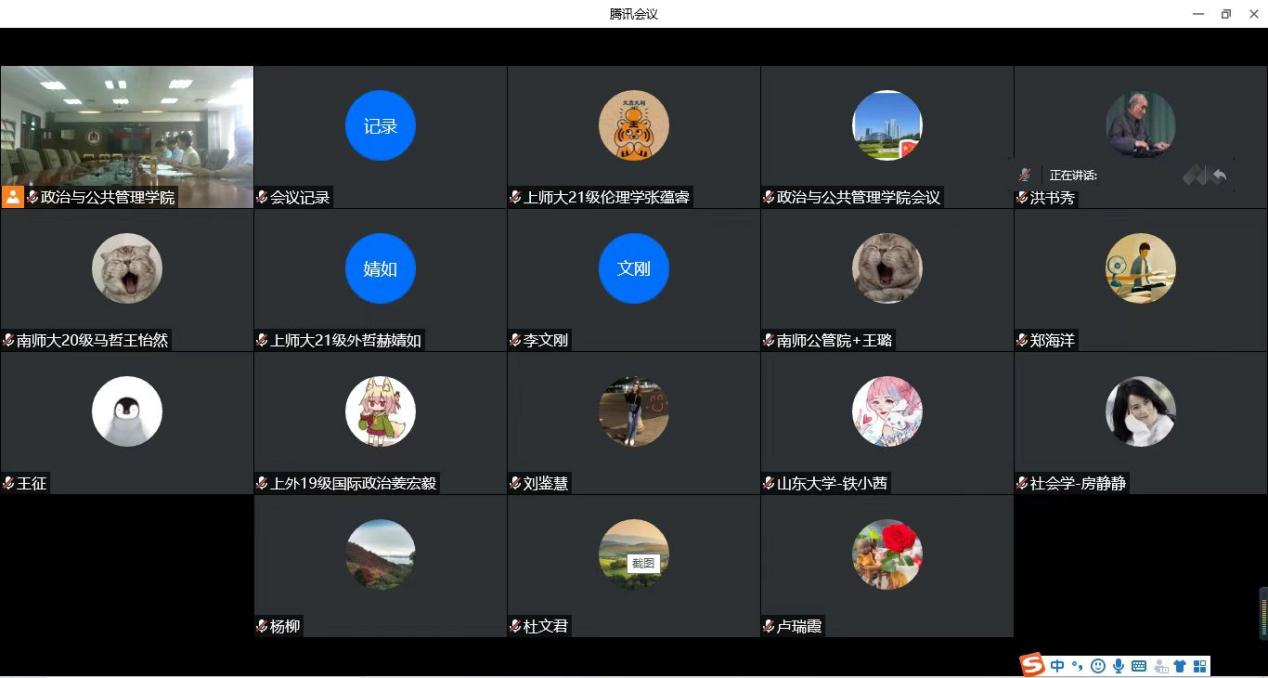Open the Sogou emoji panel
This screenshot has width=1268, height=678.
[1098, 666]
